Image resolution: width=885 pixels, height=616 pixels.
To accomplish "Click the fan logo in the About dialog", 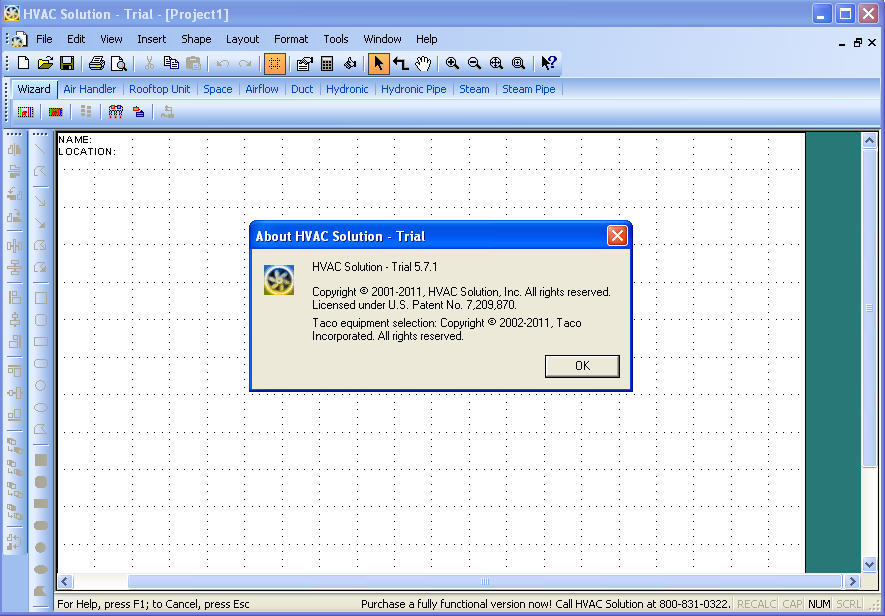I will [x=279, y=280].
